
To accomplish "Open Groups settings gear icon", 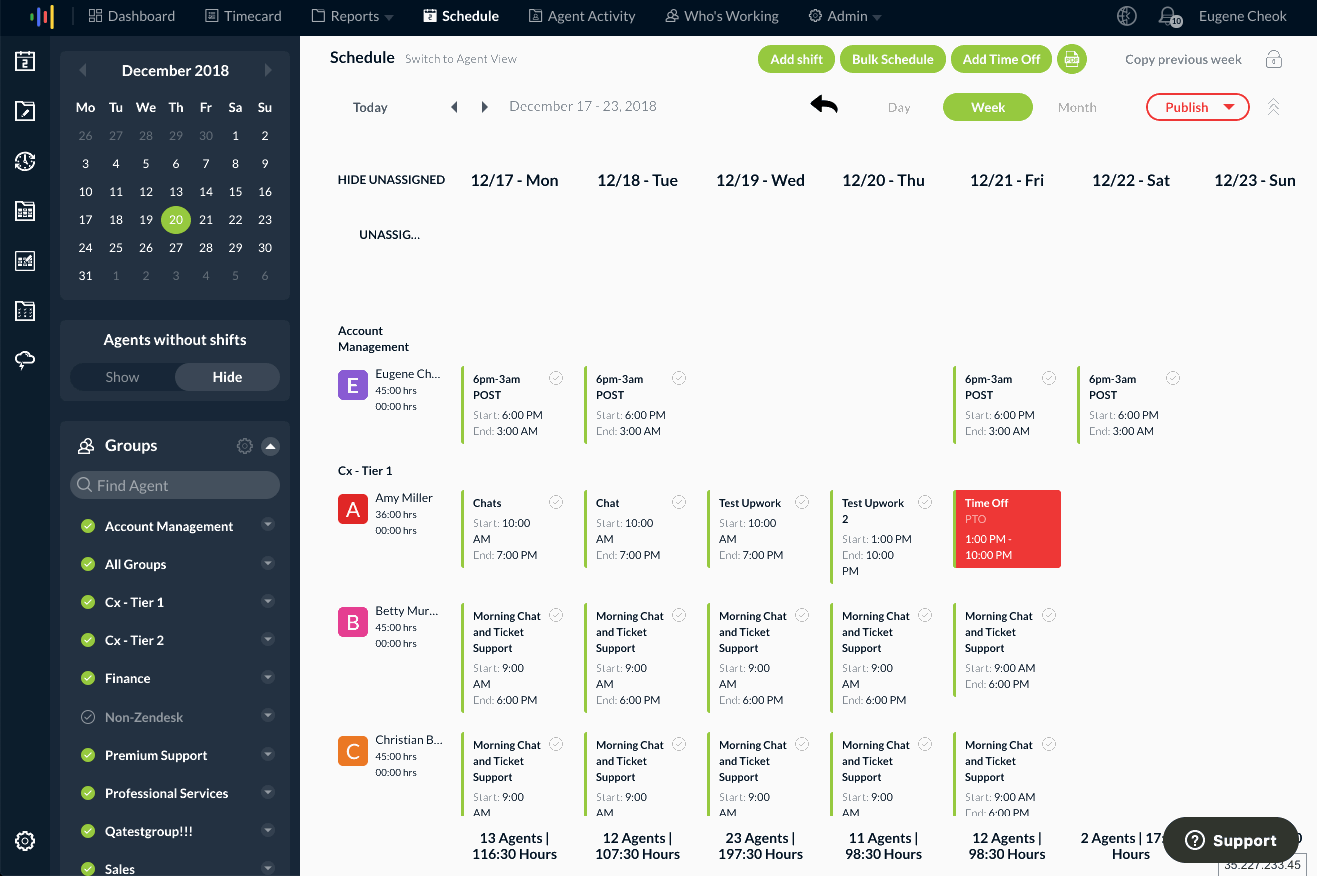I will pos(244,446).
